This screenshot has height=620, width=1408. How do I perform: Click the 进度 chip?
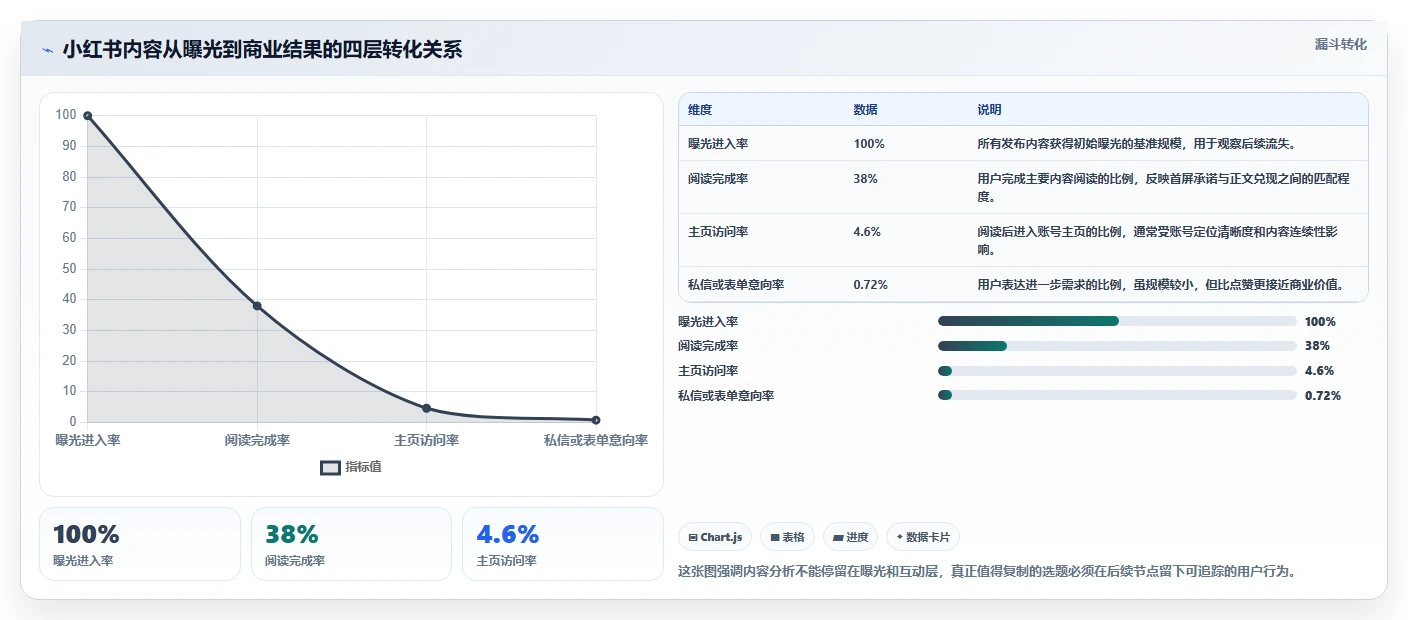pyautogui.click(x=850, y=537)
